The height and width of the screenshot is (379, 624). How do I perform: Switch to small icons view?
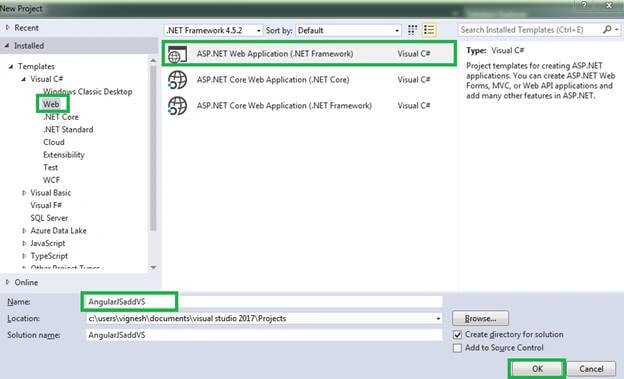[x=412, y=30]
